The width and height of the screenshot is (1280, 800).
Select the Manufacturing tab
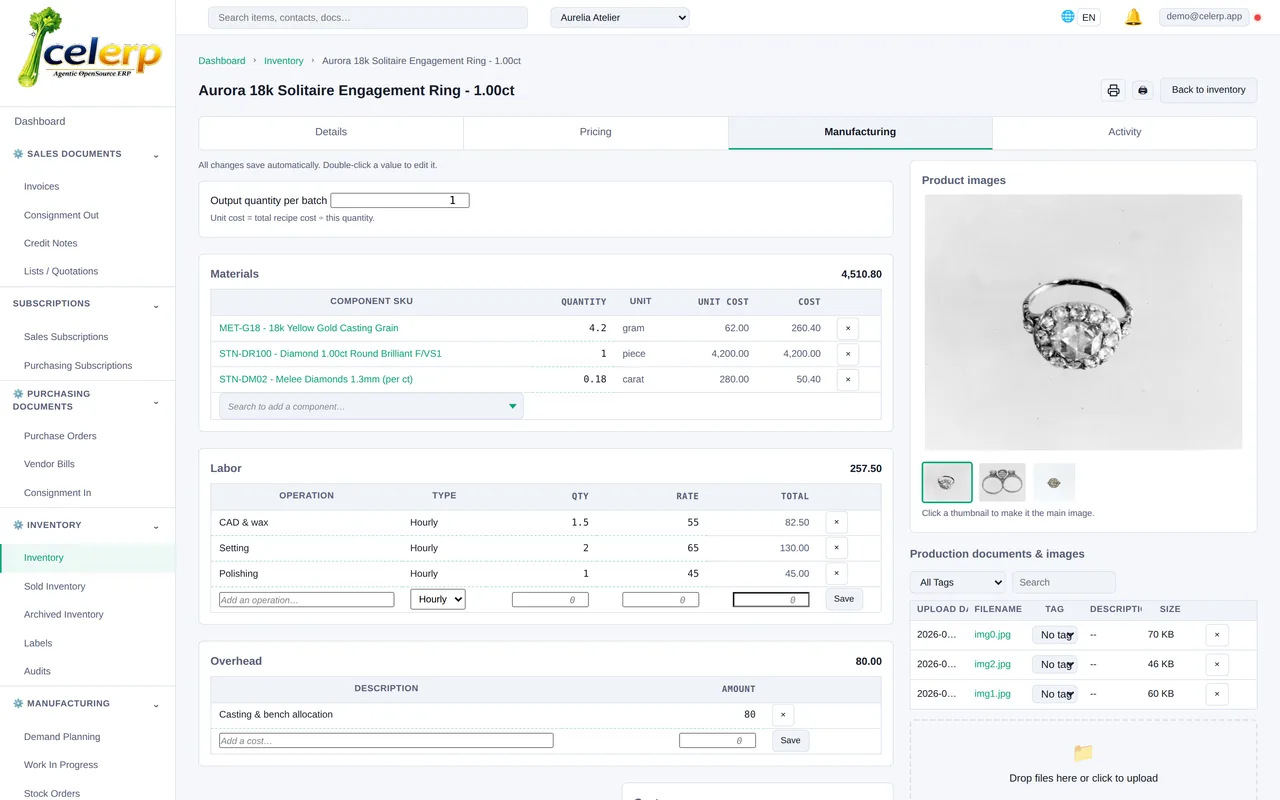point(860,132)
